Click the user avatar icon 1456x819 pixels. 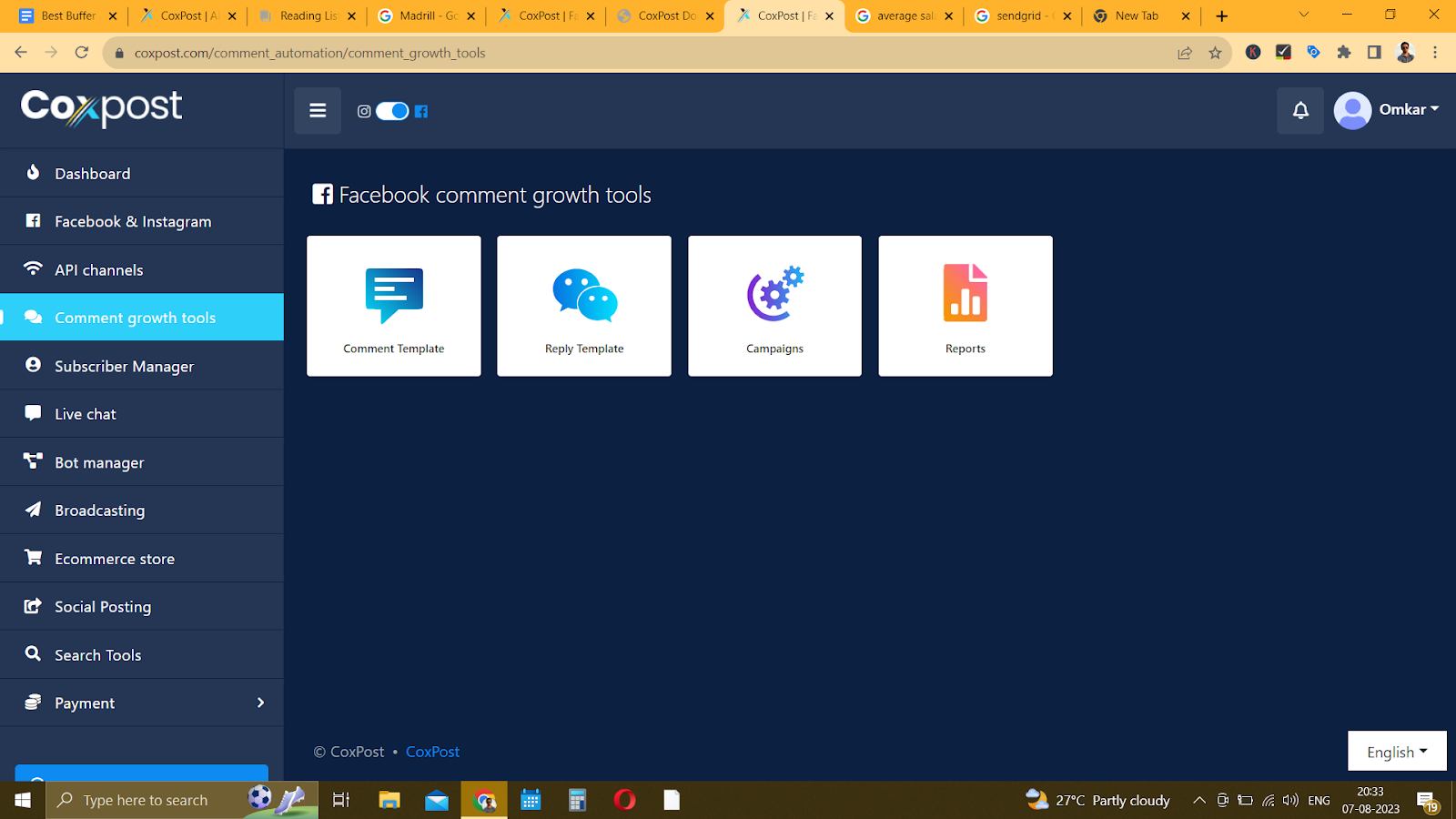click(x=1352, y=110)
